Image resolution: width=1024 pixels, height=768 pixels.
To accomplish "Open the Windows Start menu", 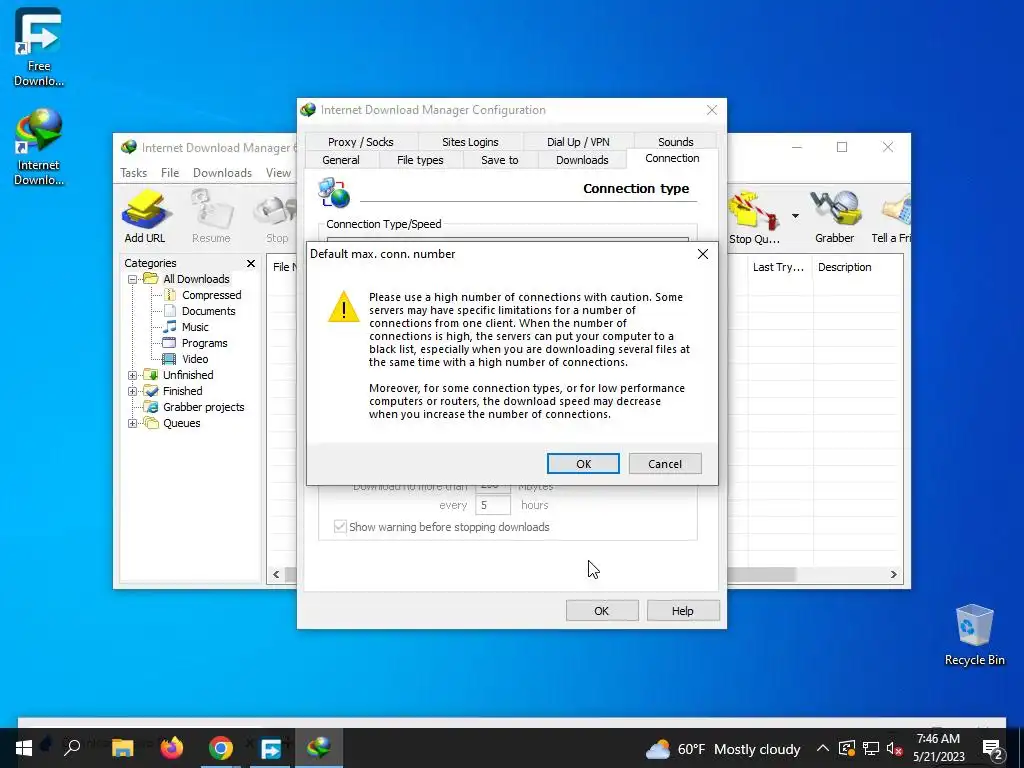I will click(24, 748).
